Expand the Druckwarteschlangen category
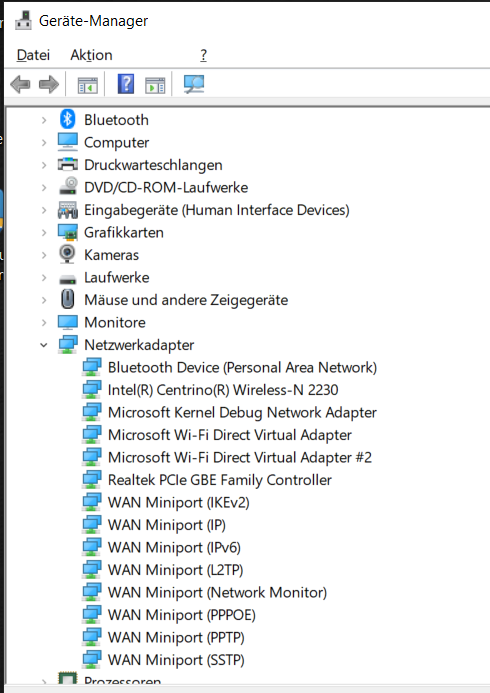The height and width of the screenshot is (693, 490). coord(44,165)
